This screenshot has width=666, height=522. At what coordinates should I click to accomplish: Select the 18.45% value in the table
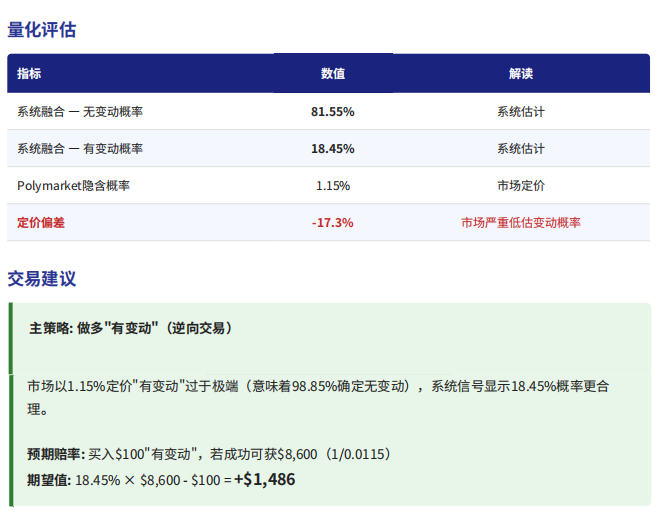point(332,148)
